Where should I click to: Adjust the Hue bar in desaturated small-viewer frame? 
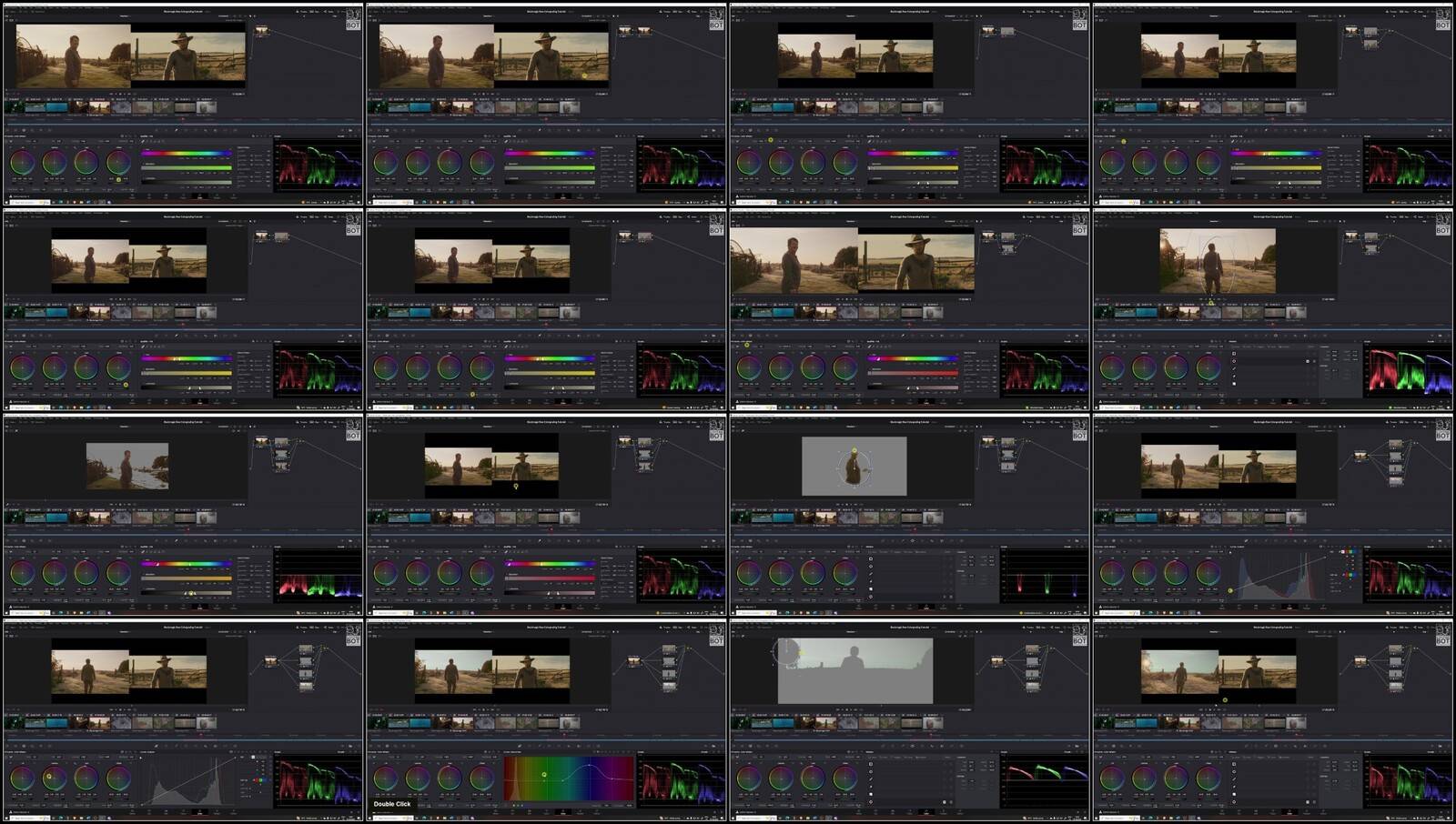pyautogui.click(x=186, y=564)
